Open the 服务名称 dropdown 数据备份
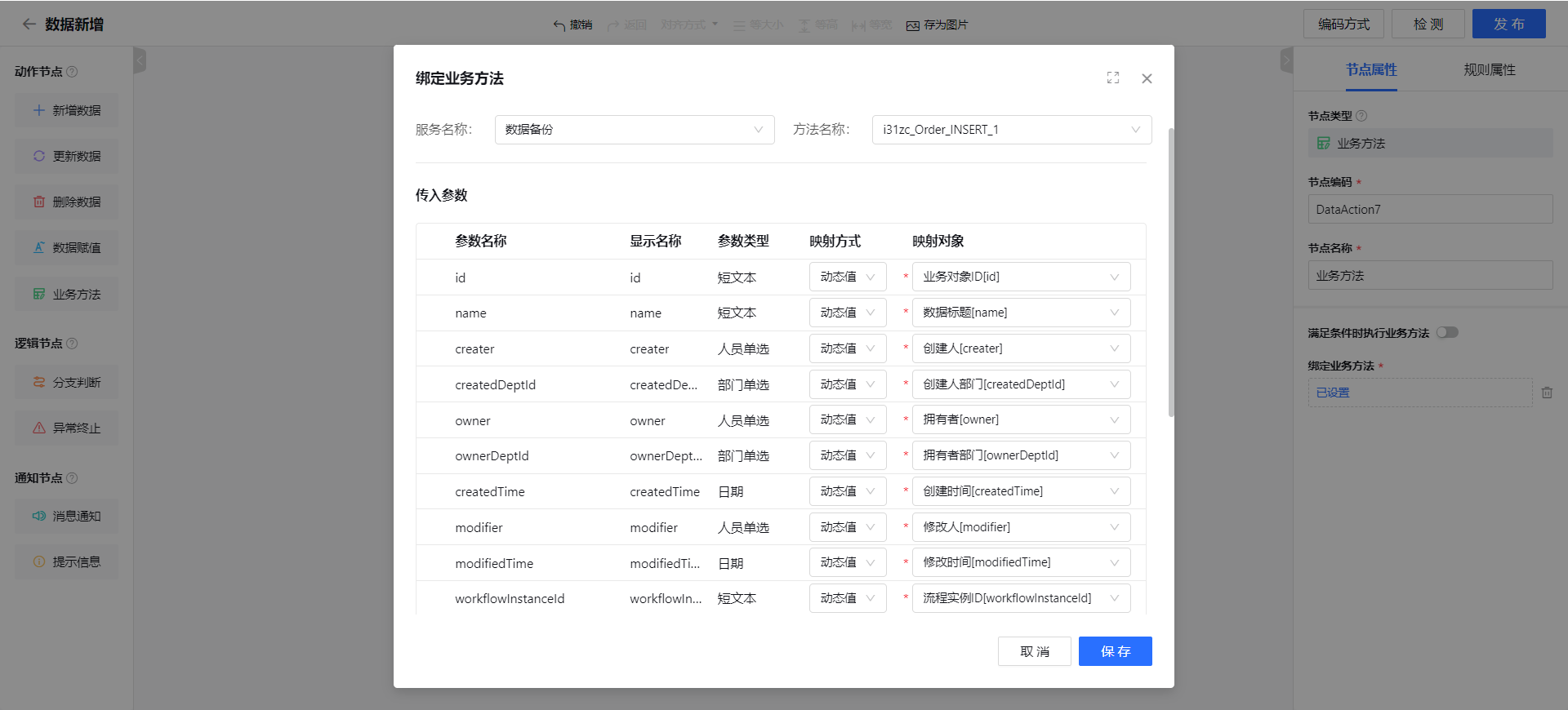 tap(635, 130)
